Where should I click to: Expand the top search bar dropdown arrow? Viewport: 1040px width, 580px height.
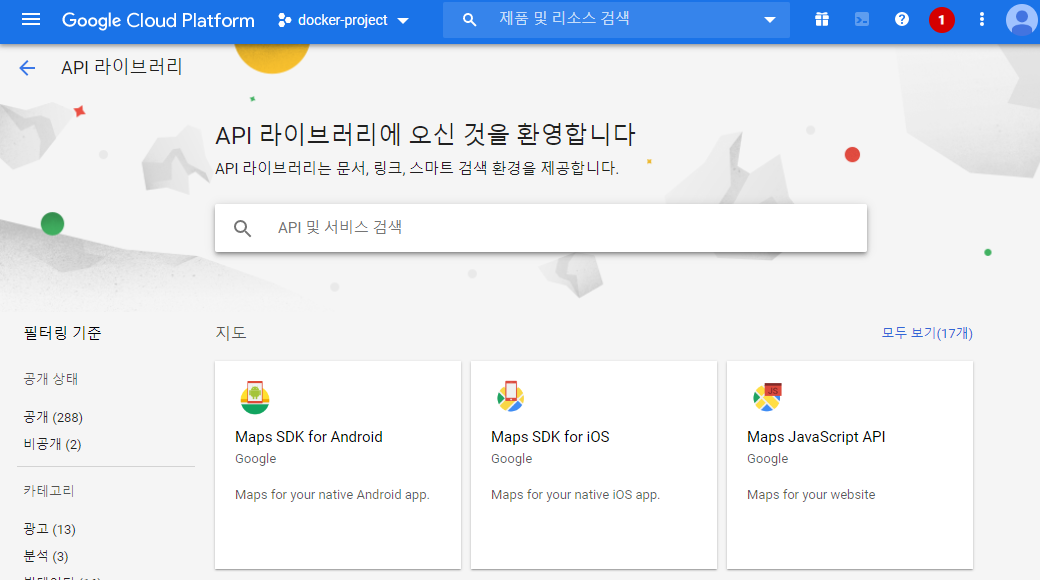[x=769, y=20]
